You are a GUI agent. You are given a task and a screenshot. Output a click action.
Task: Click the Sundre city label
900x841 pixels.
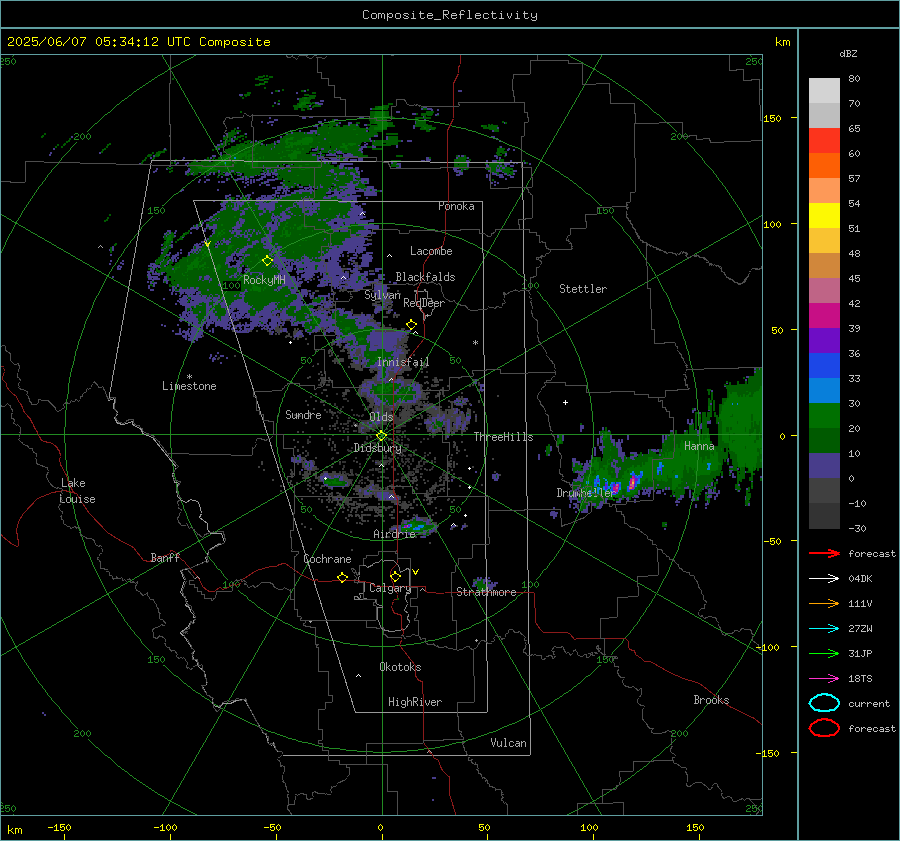pyautogui.click(x=303, y=414)
